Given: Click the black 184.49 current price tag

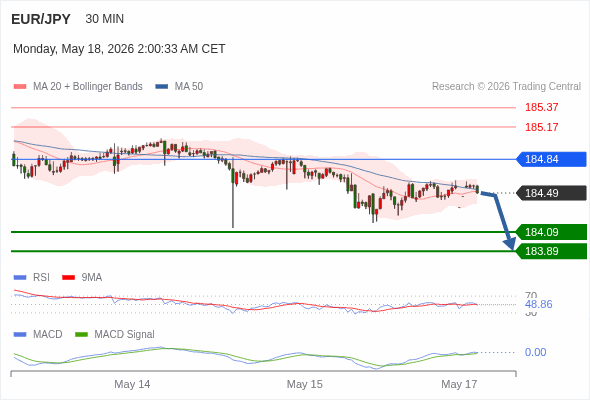Looking at the screenshot, I should [551, 193].
